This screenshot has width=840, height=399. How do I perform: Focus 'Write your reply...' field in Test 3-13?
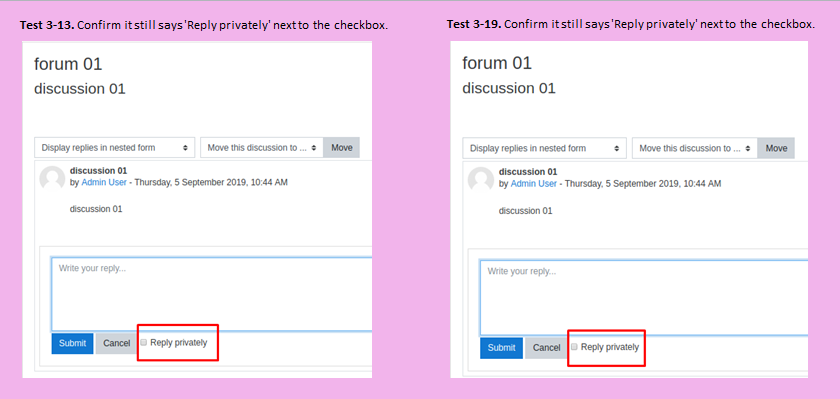212,294
